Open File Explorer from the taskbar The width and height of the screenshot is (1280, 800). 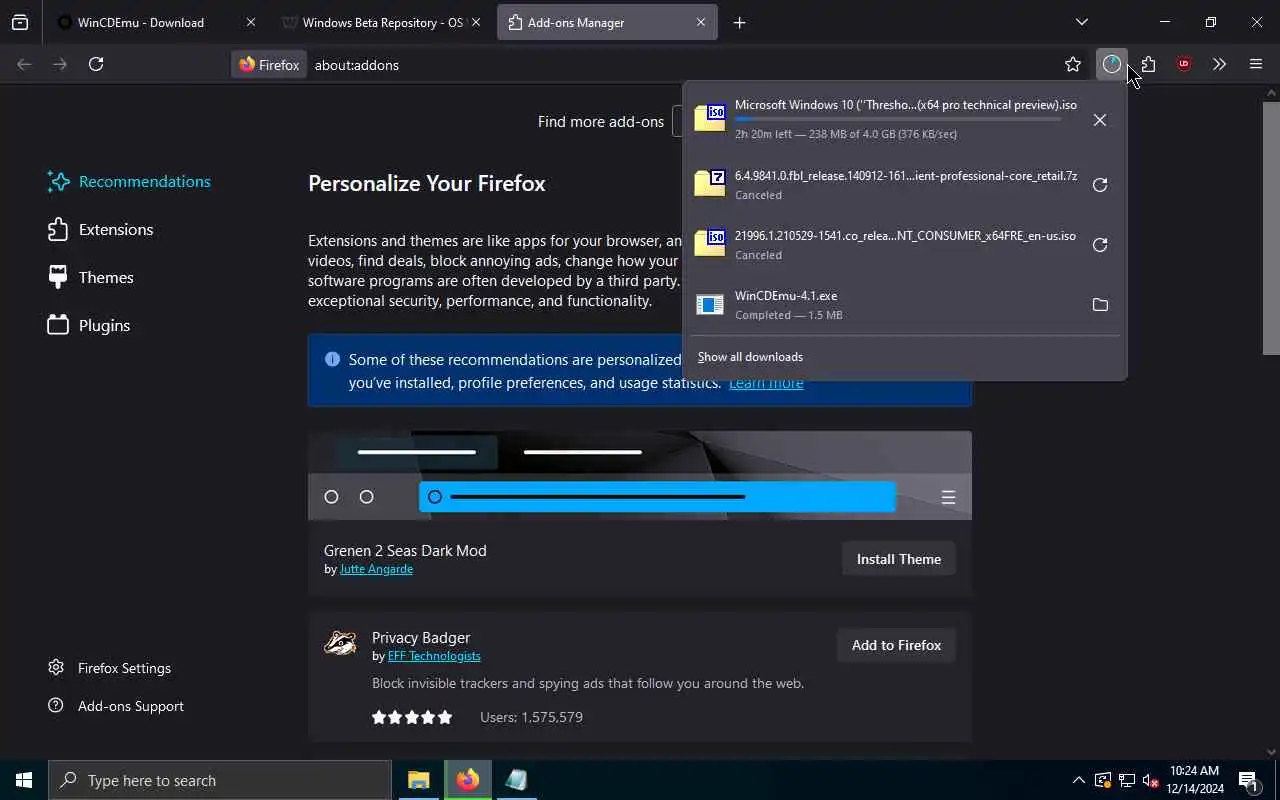click(418, 780)
